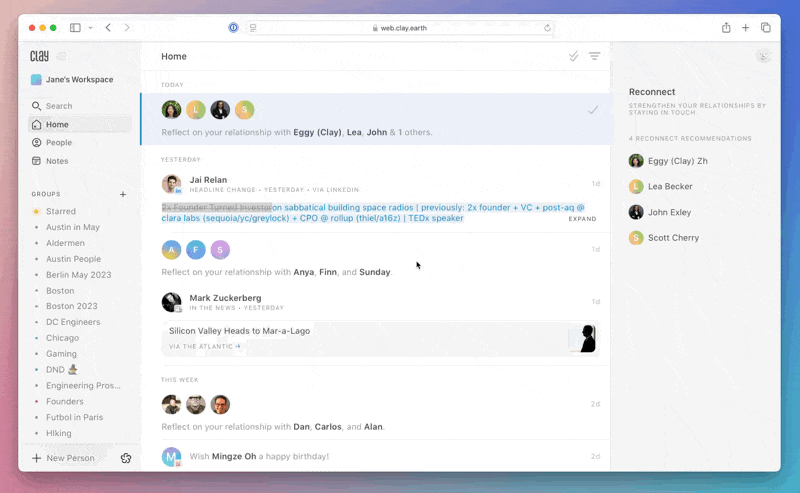Go to the People section

[59, 143]
